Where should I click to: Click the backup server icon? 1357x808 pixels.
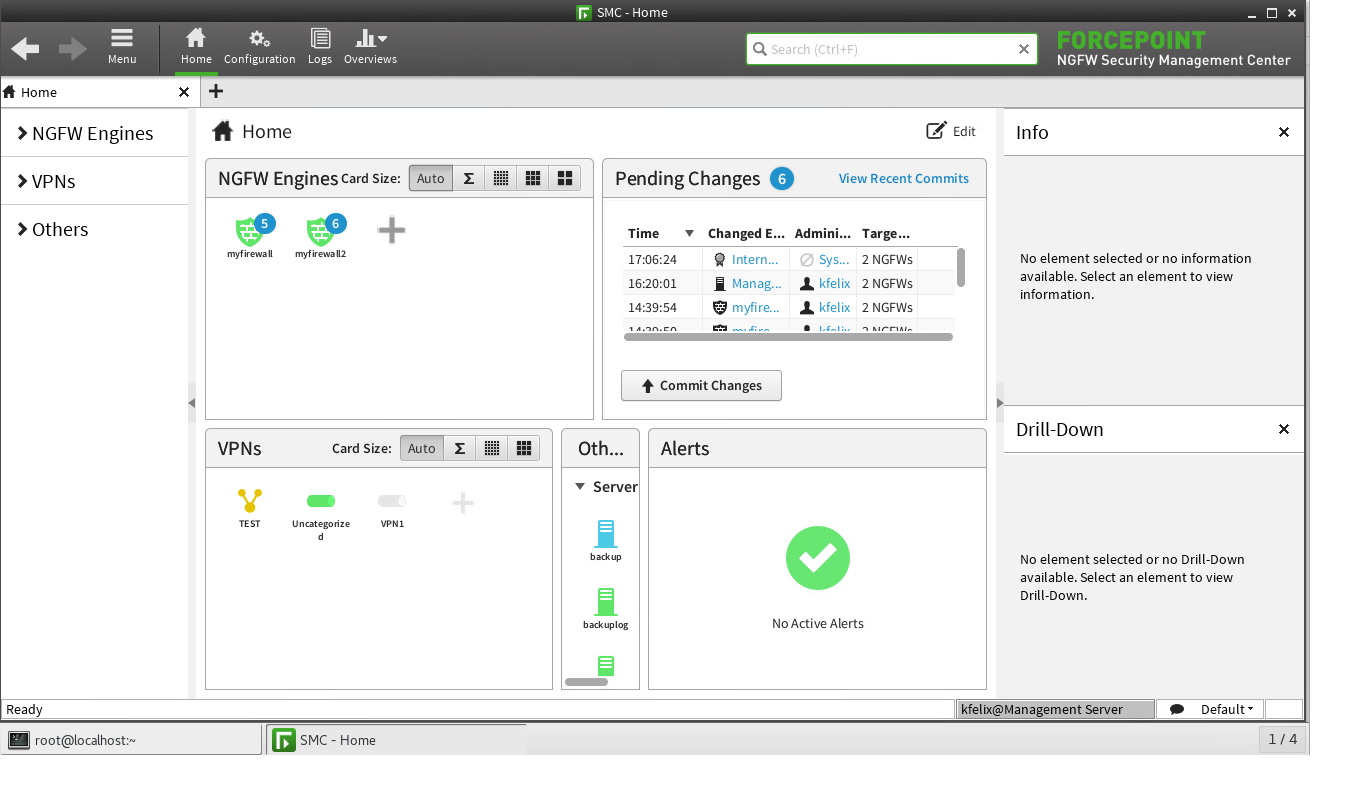(x=604, y=532)
